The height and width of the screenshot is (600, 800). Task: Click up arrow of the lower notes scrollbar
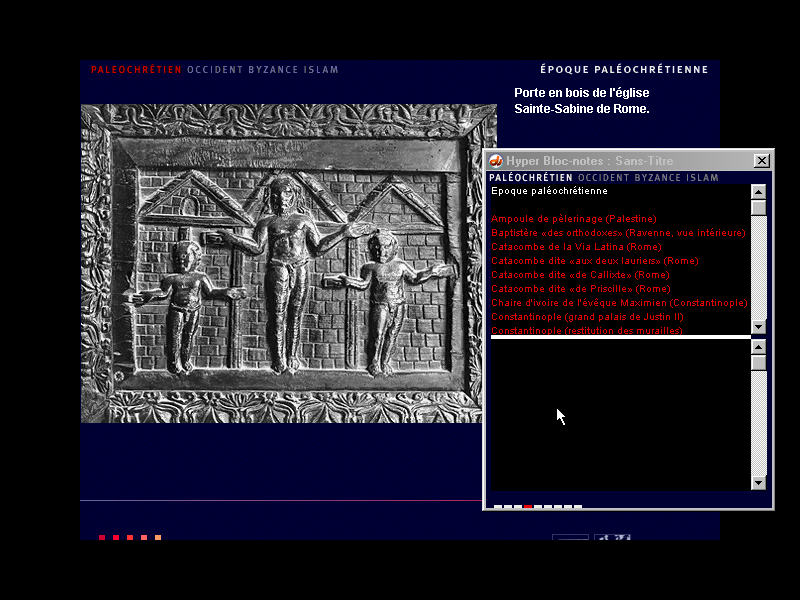(x=759, y=347)
